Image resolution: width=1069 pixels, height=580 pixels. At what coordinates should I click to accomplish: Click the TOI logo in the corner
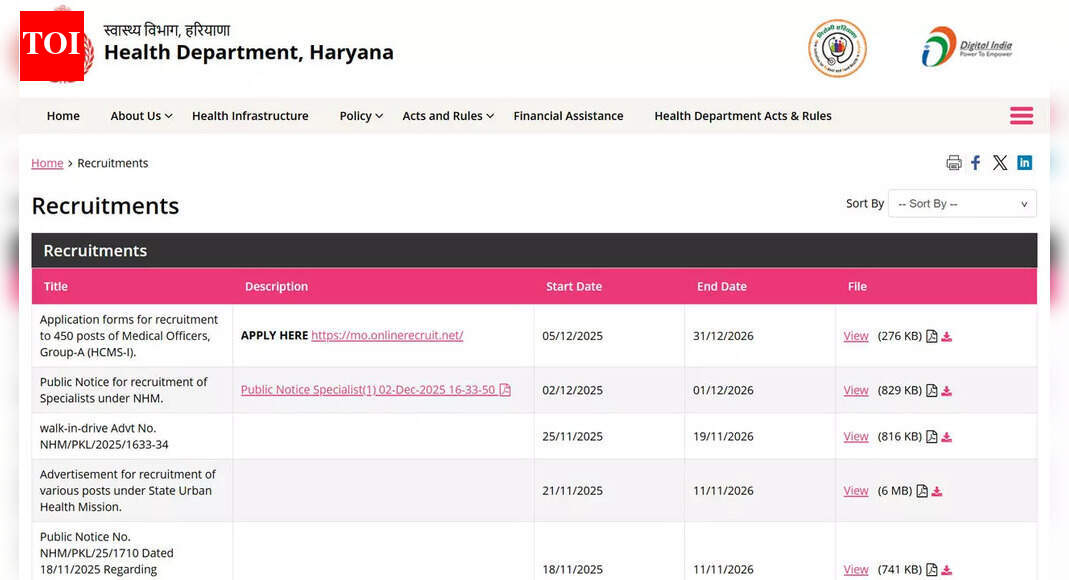pos(49,45)
